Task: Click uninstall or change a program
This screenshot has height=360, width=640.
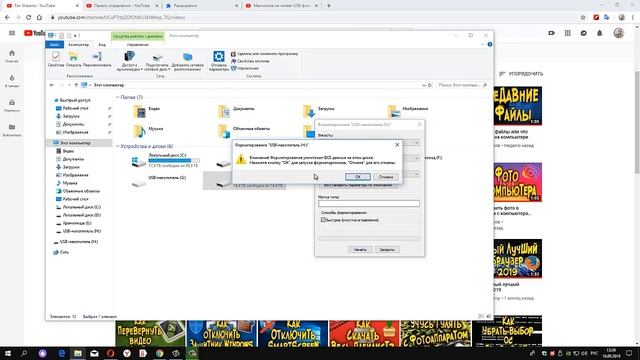Action: point(264,54)
